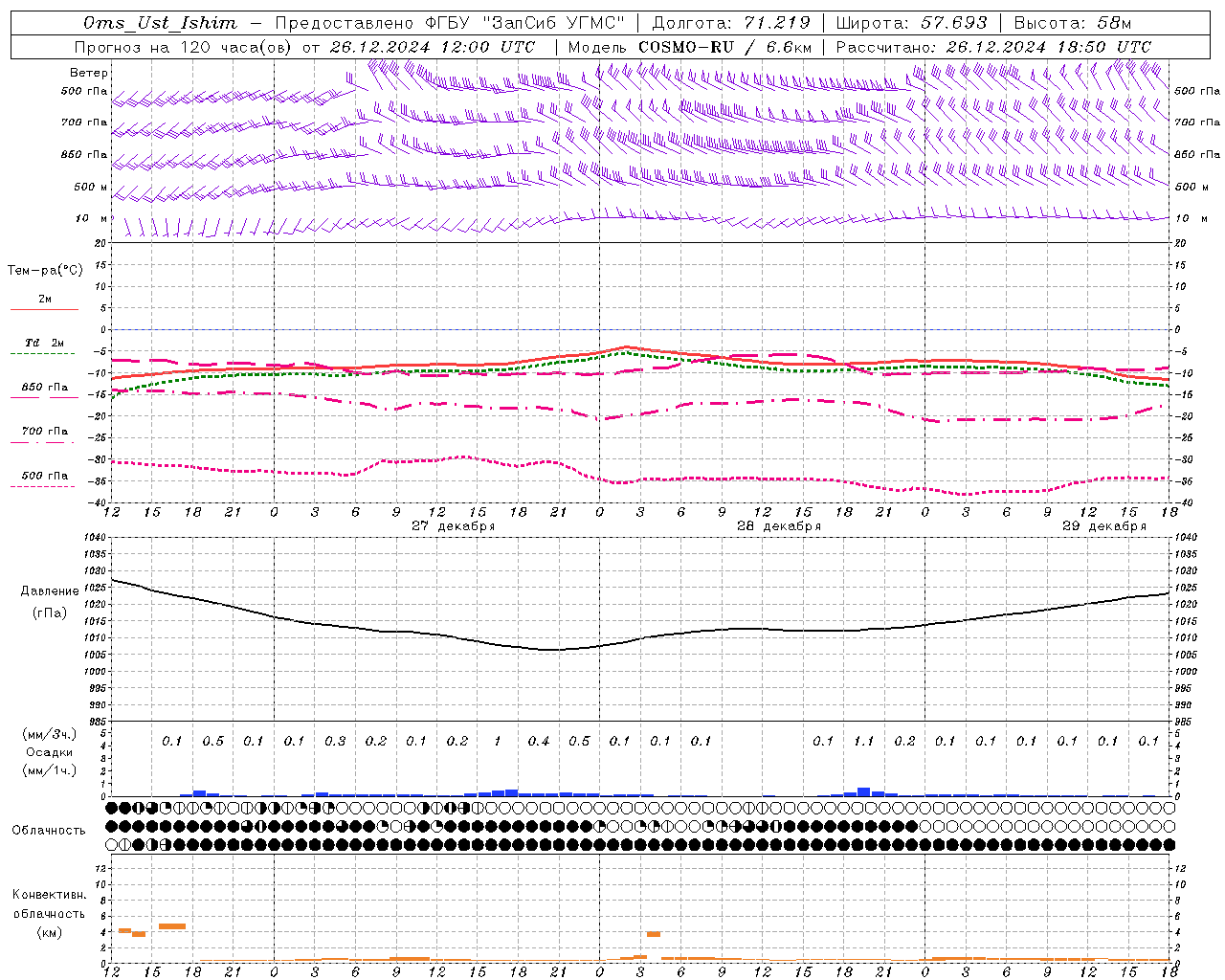This screenshot has width=1225, height=980.
Task: Click the Долгота: 71.219 header value
Action: tap(731, 23)
